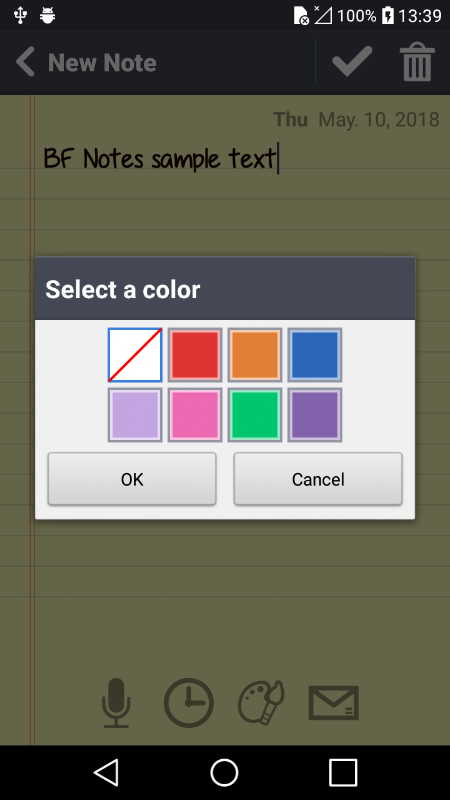Tap the envelope email icon
The height and width of the screenshot is (800, 450).
tap(334, 703)
